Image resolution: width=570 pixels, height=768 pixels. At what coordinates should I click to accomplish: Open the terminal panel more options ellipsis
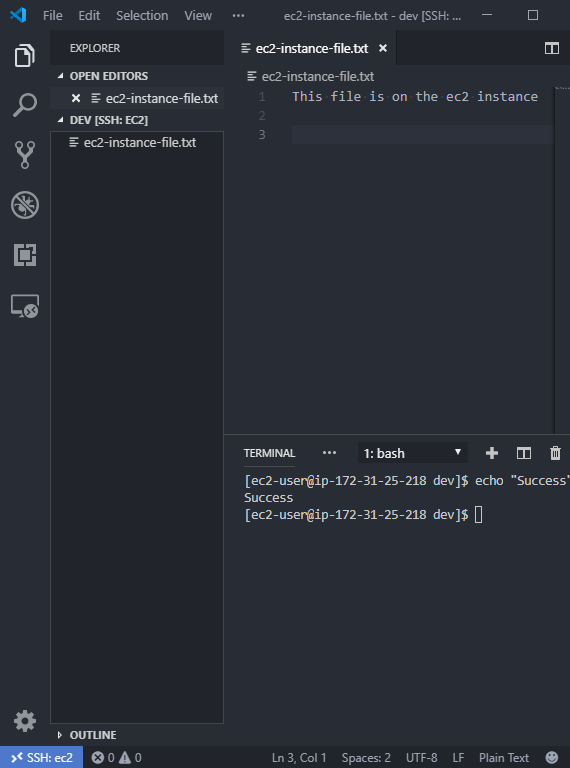329,453
